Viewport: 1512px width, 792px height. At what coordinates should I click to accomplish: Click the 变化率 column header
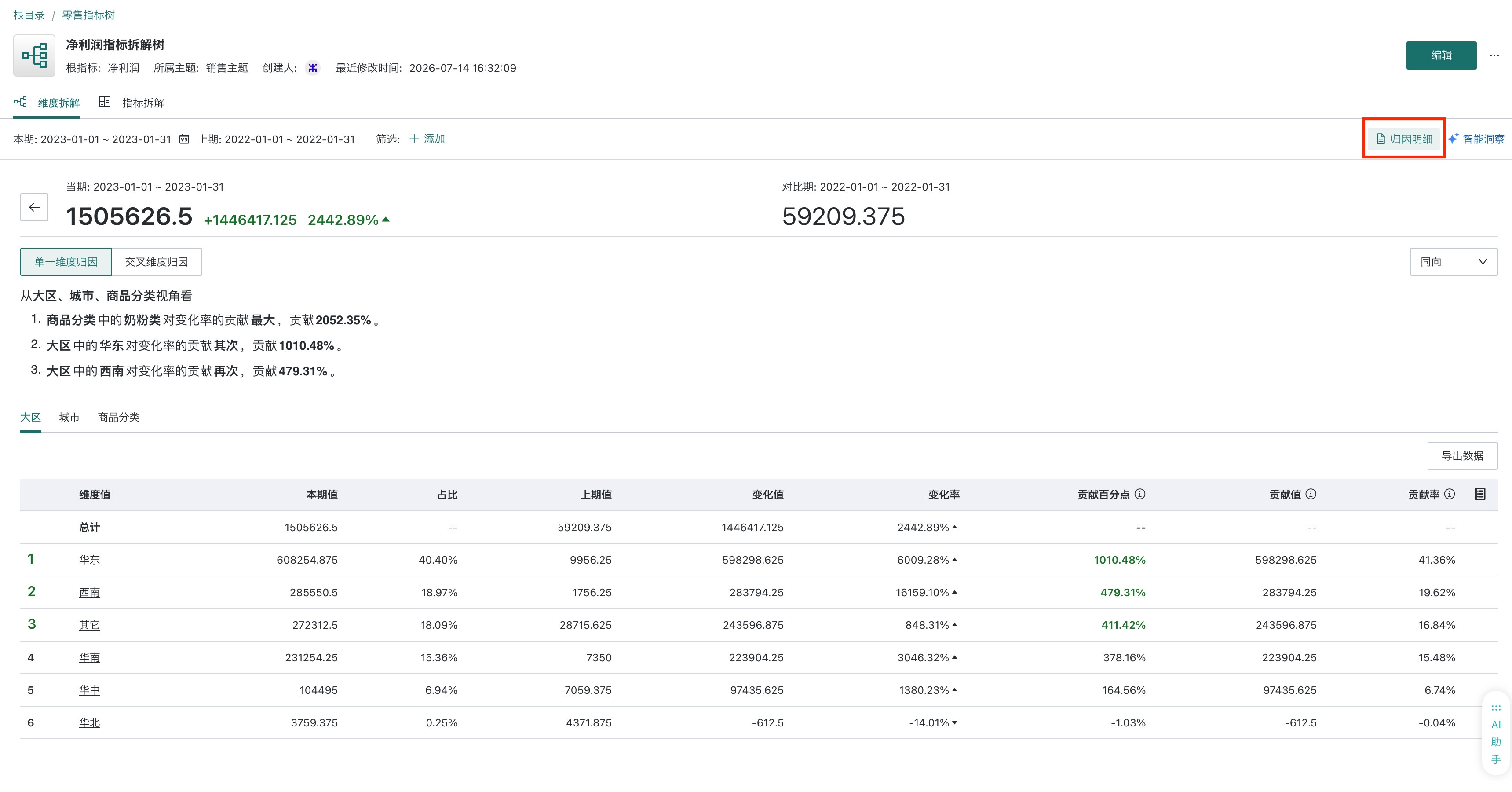944,495
